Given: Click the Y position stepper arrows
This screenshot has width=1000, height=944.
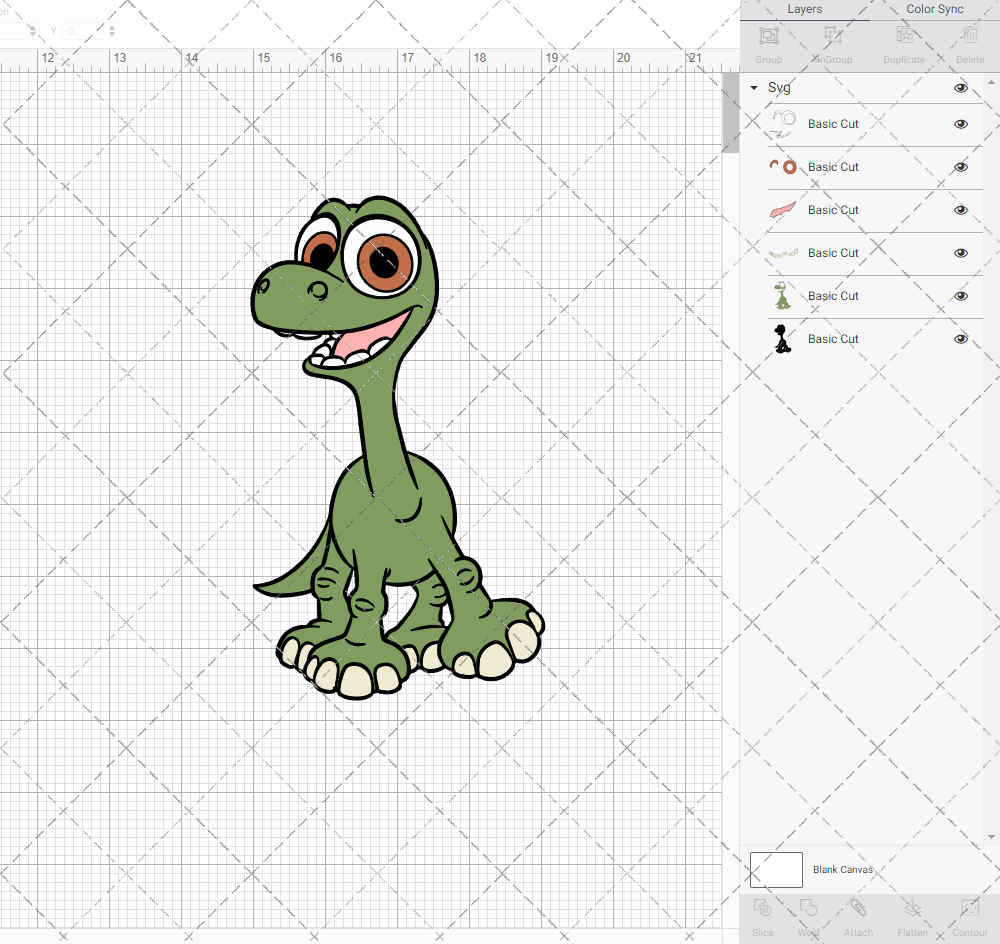Looking at the screenshot, I should tap(112, 31).
